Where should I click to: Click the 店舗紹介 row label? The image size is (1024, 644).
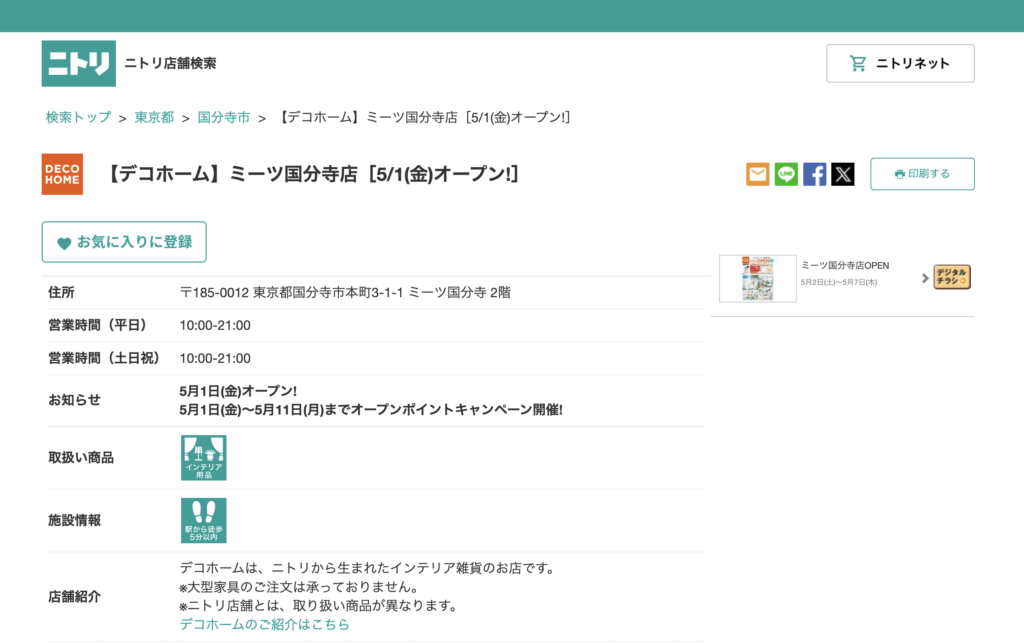pos(74,596)
